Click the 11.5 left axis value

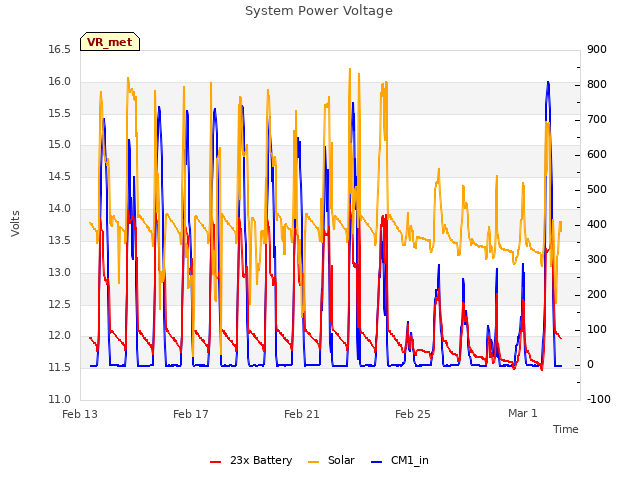[x=60, y=368]
